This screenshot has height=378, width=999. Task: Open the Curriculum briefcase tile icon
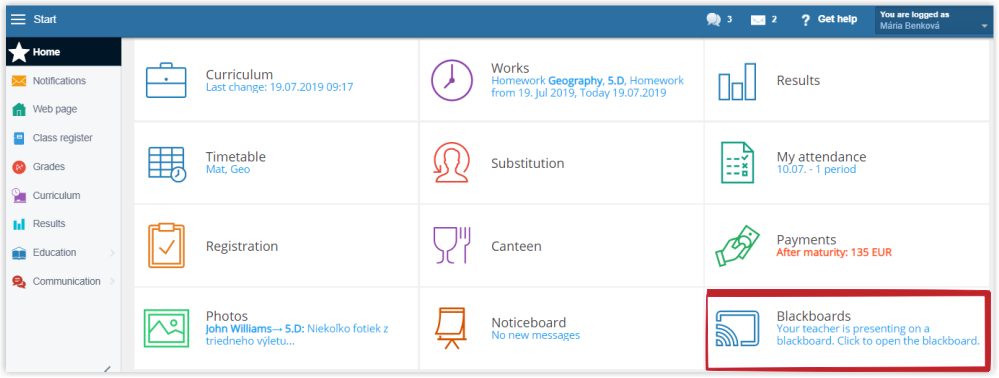point(166,80)
